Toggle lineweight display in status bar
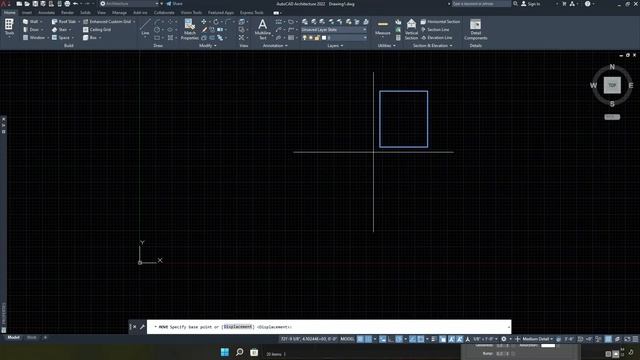The height and width of the screenshot is (360, 640). 433,339
